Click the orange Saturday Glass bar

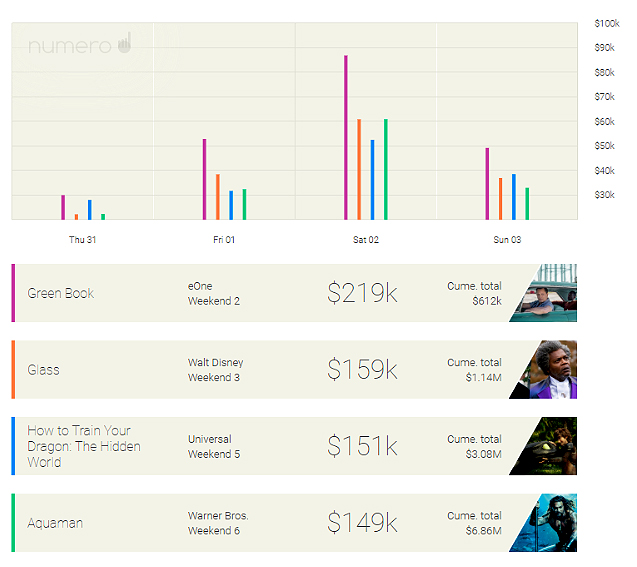tap(359, 169)
